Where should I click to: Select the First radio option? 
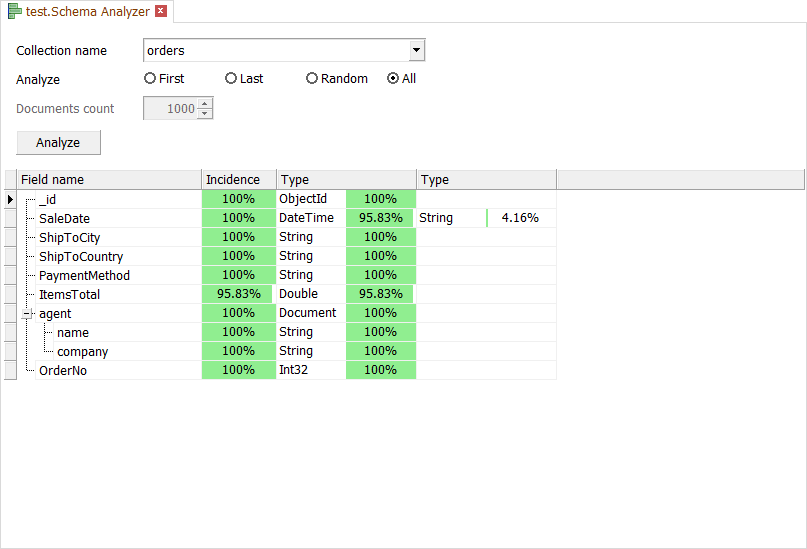coord(150,78)
